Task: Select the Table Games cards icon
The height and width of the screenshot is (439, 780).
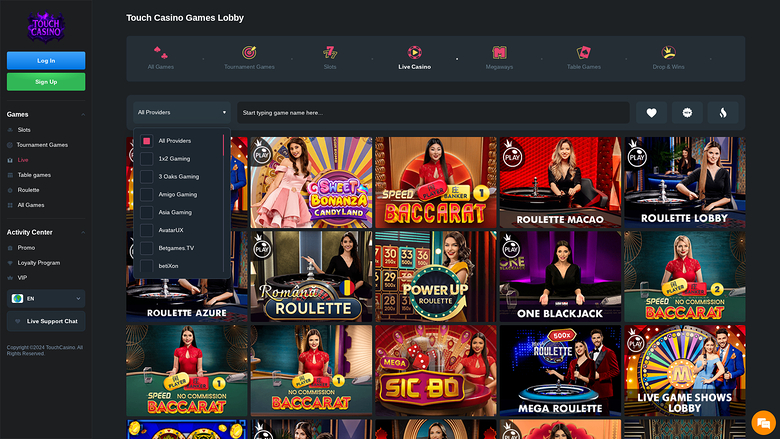Action: pos(584,52)
